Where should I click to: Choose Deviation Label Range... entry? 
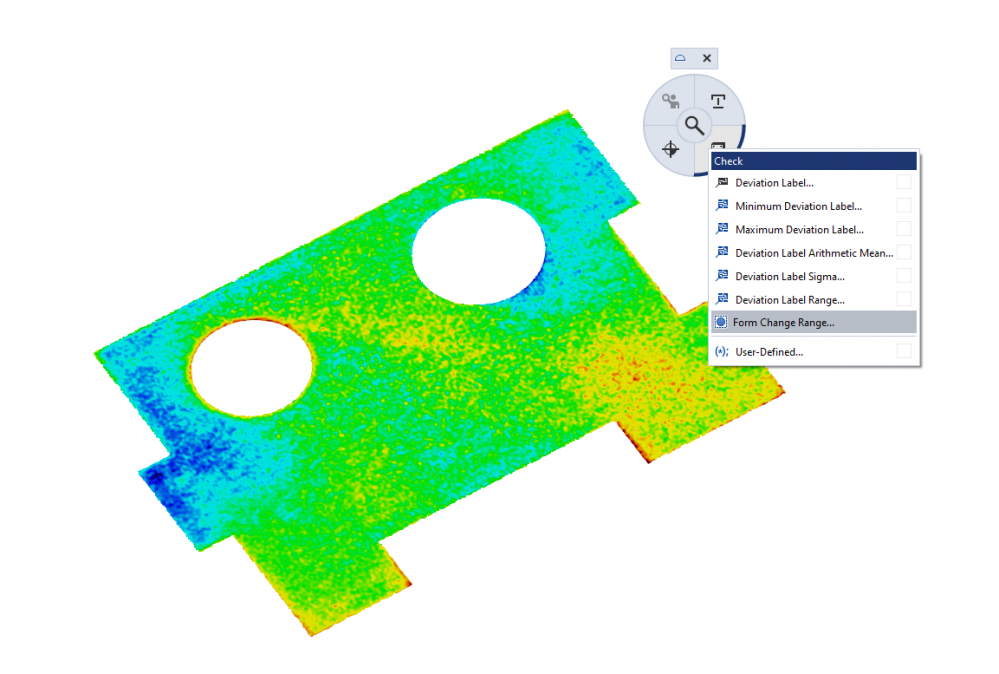pyautogui.click(x=814, y=299)
